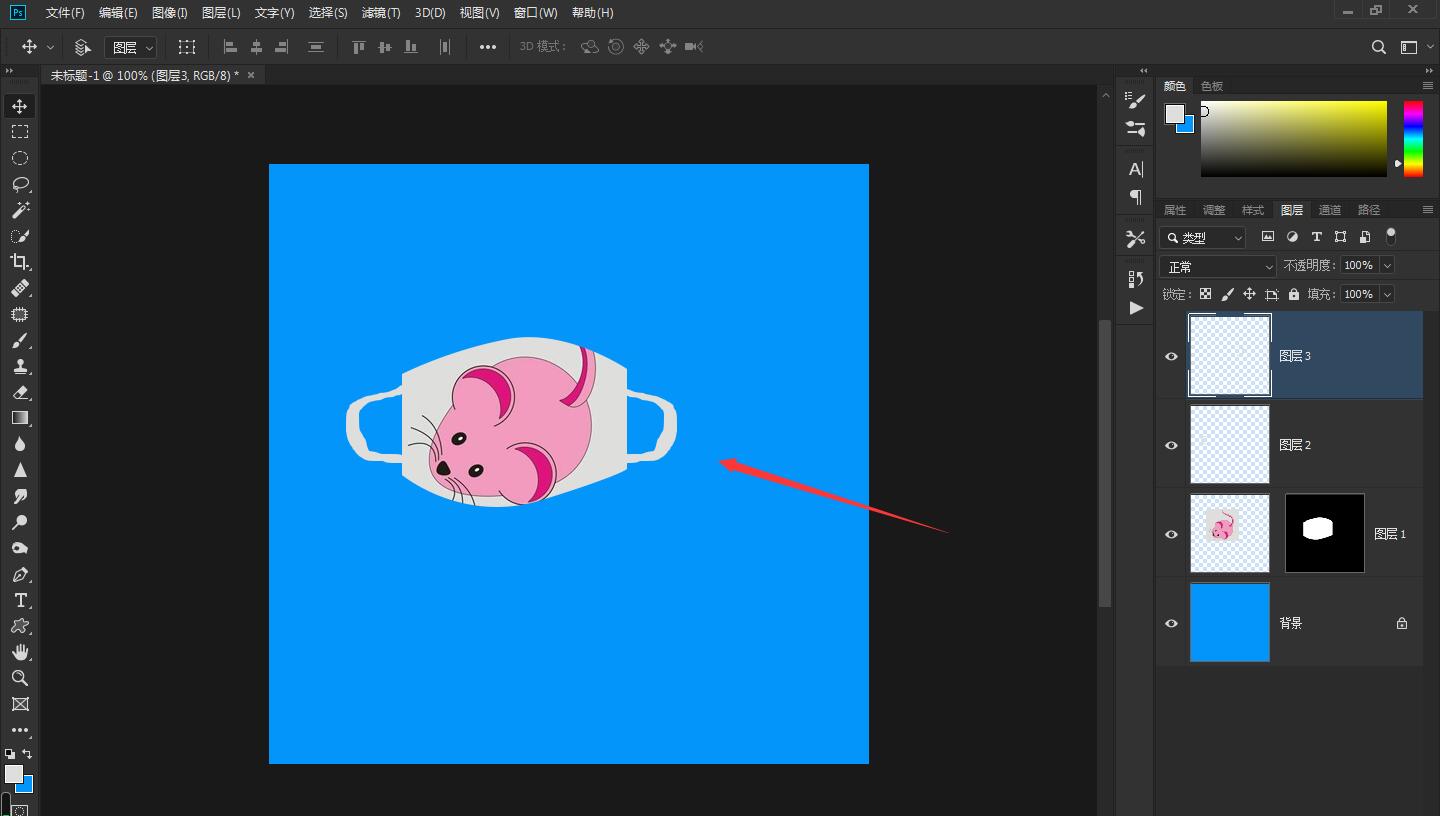Viewport: 1440px width, 816px height.
Task: Toggle visibility of 图层 1
Action: (x=1171, y=534)
